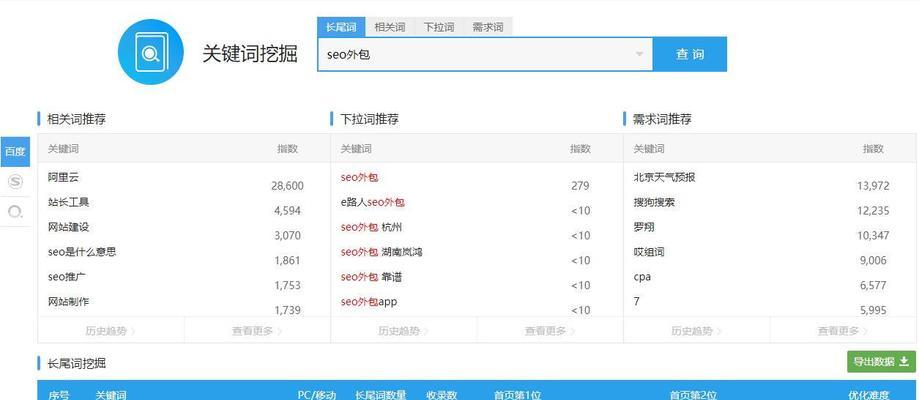Click dropdown keyword seo外包app
This screenshot has width=919, height=400.
pyautogui.click(x=369, y=302)
